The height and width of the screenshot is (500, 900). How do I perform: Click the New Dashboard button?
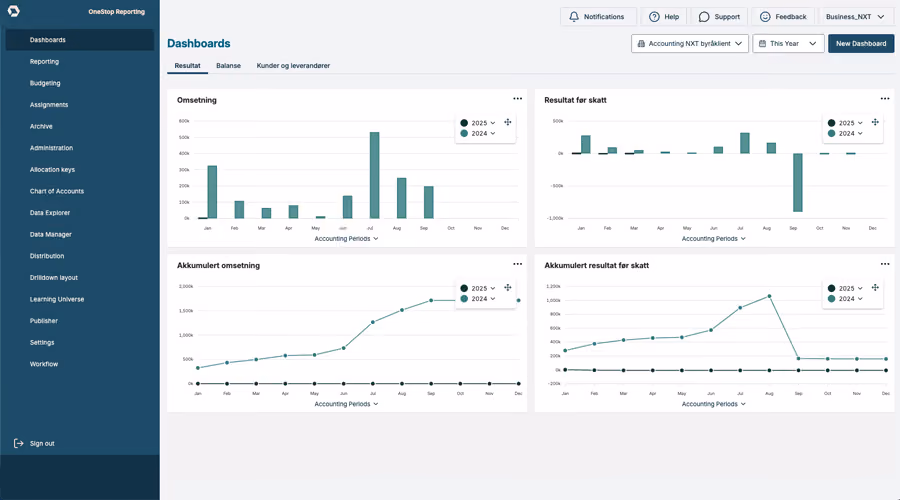861,44
